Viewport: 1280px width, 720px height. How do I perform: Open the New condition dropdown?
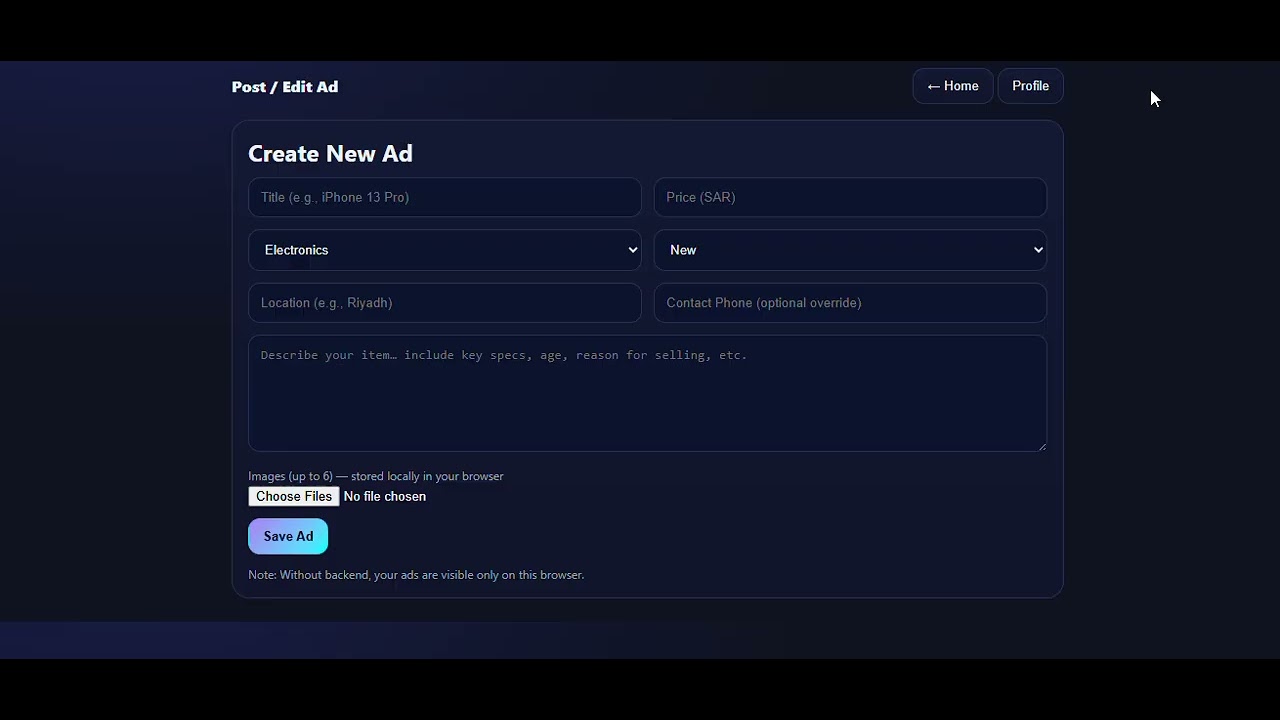click(x=850, y=250)
